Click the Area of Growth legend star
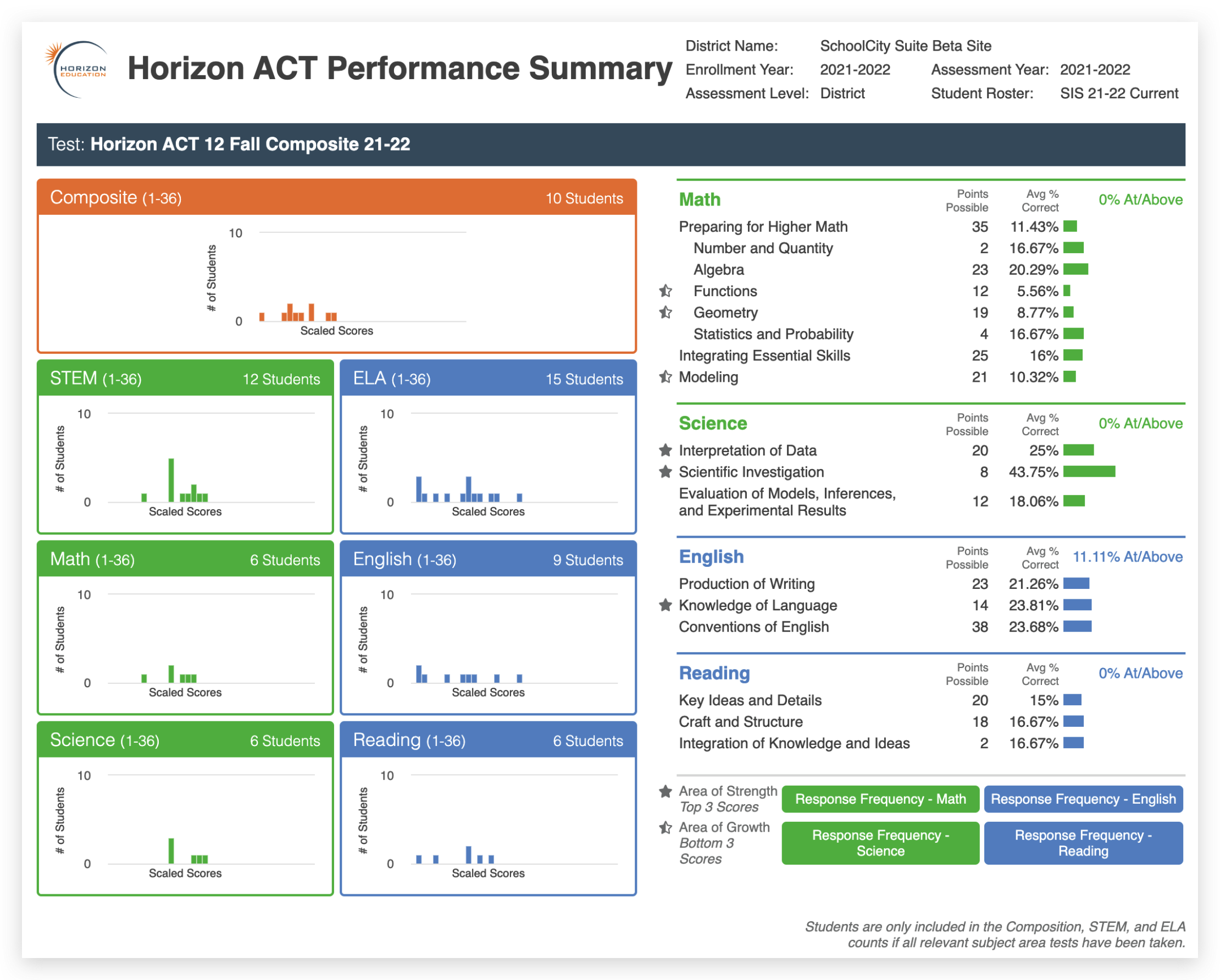Image resolution: width=1220 pixels, height=980 pixels. pyautogui.click(x=666, y=827)
